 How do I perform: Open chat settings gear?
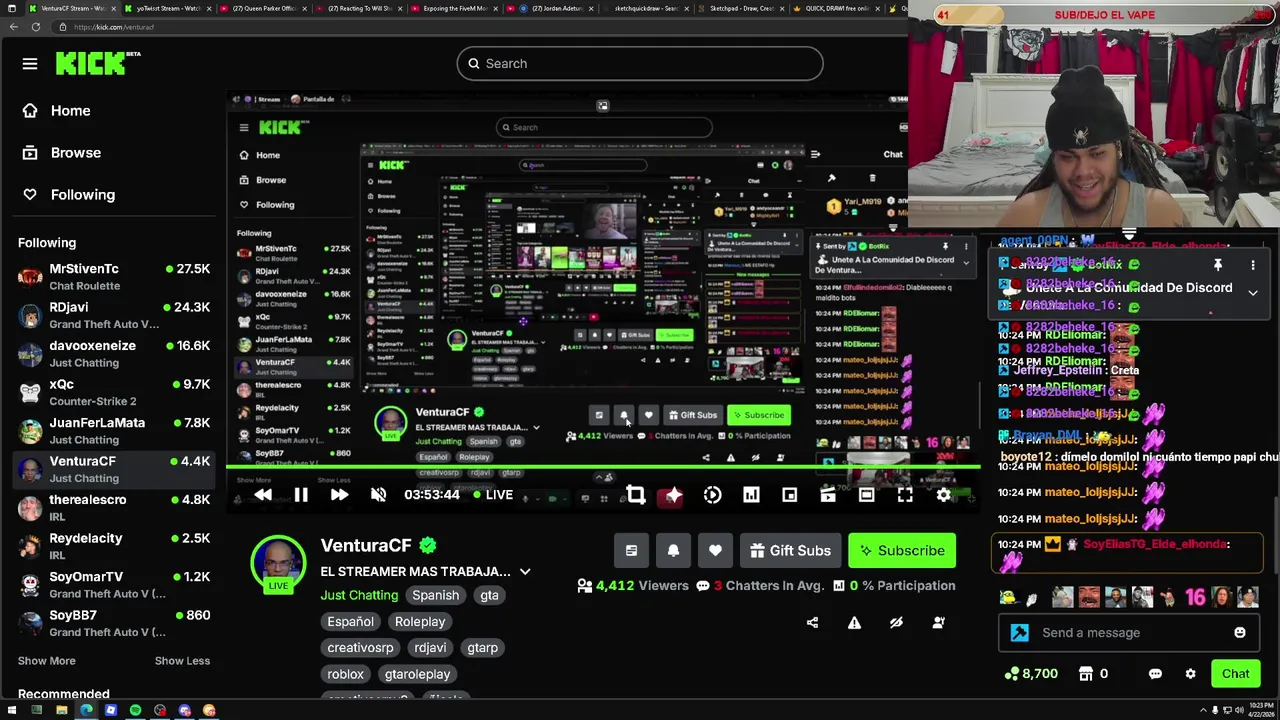coord(1190,674)
